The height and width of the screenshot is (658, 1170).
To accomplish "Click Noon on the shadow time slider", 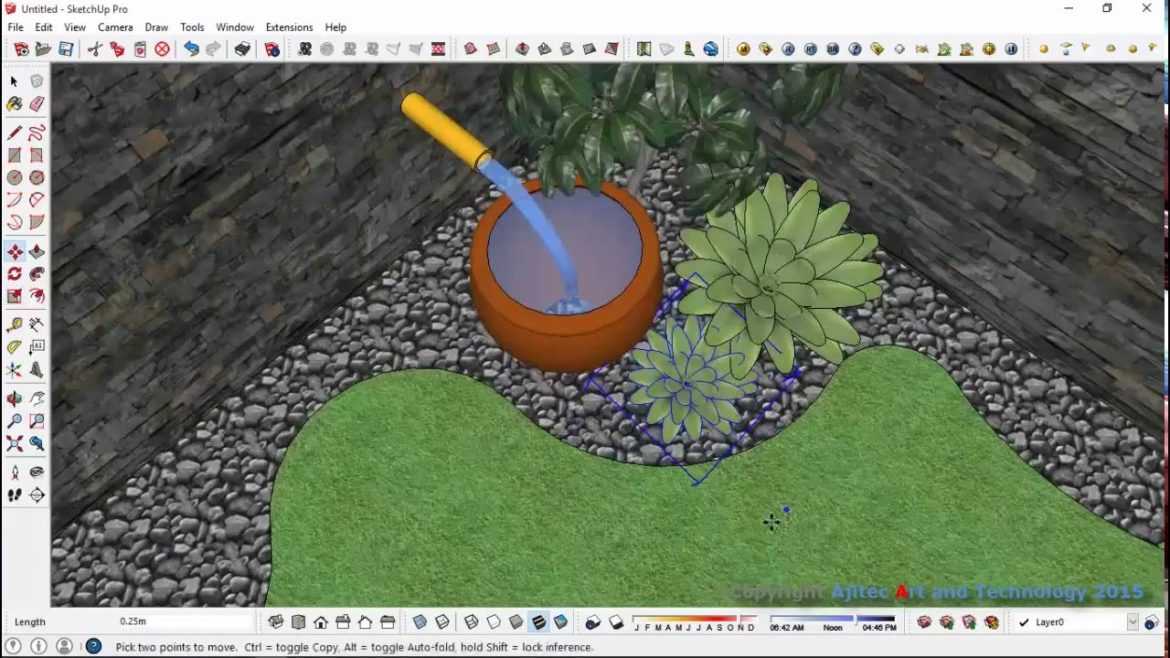I will (x=832, y=622).
